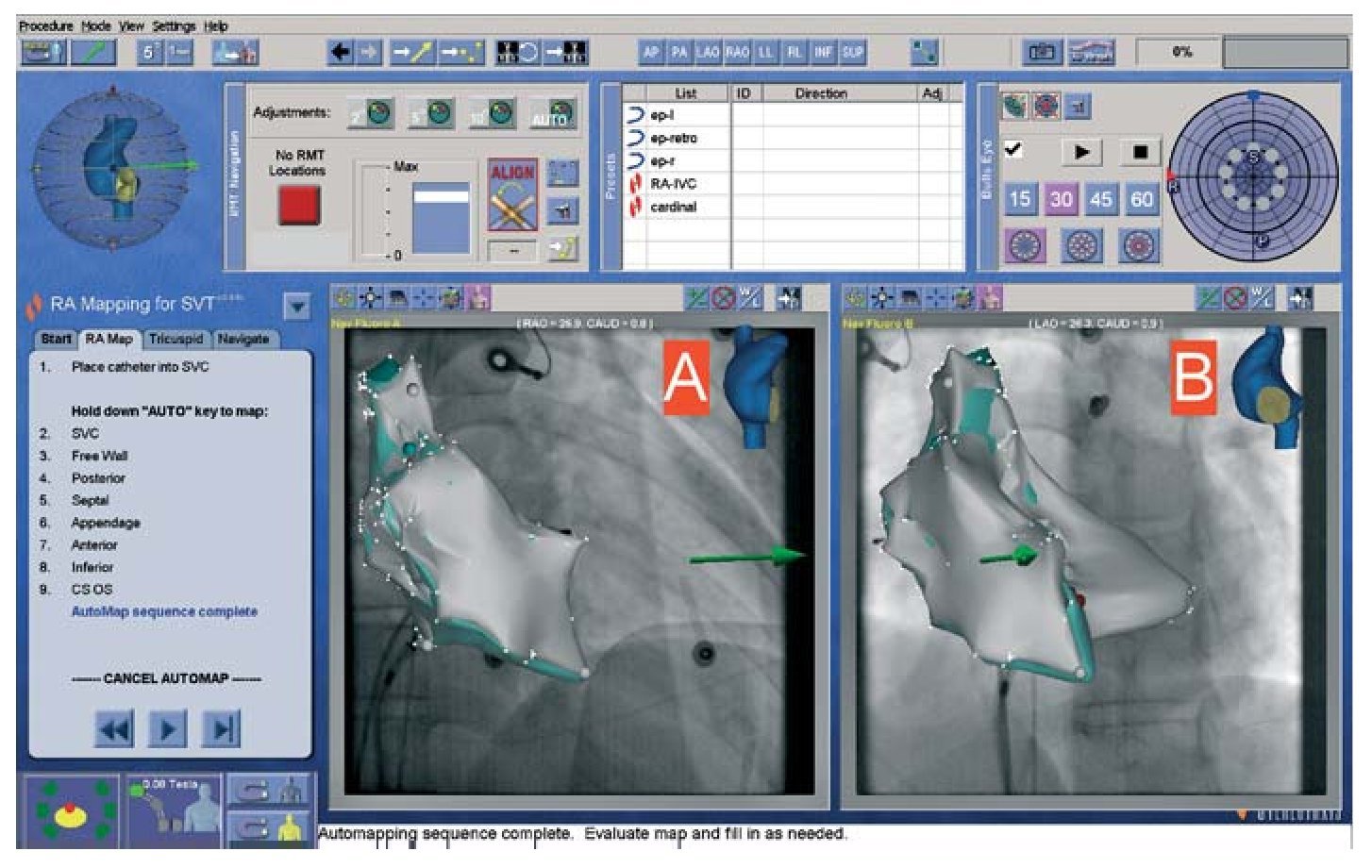Click the camera snapshot icon in toolbar
Viewport: 1372px width, 868px height.
tap(1042, 53)
